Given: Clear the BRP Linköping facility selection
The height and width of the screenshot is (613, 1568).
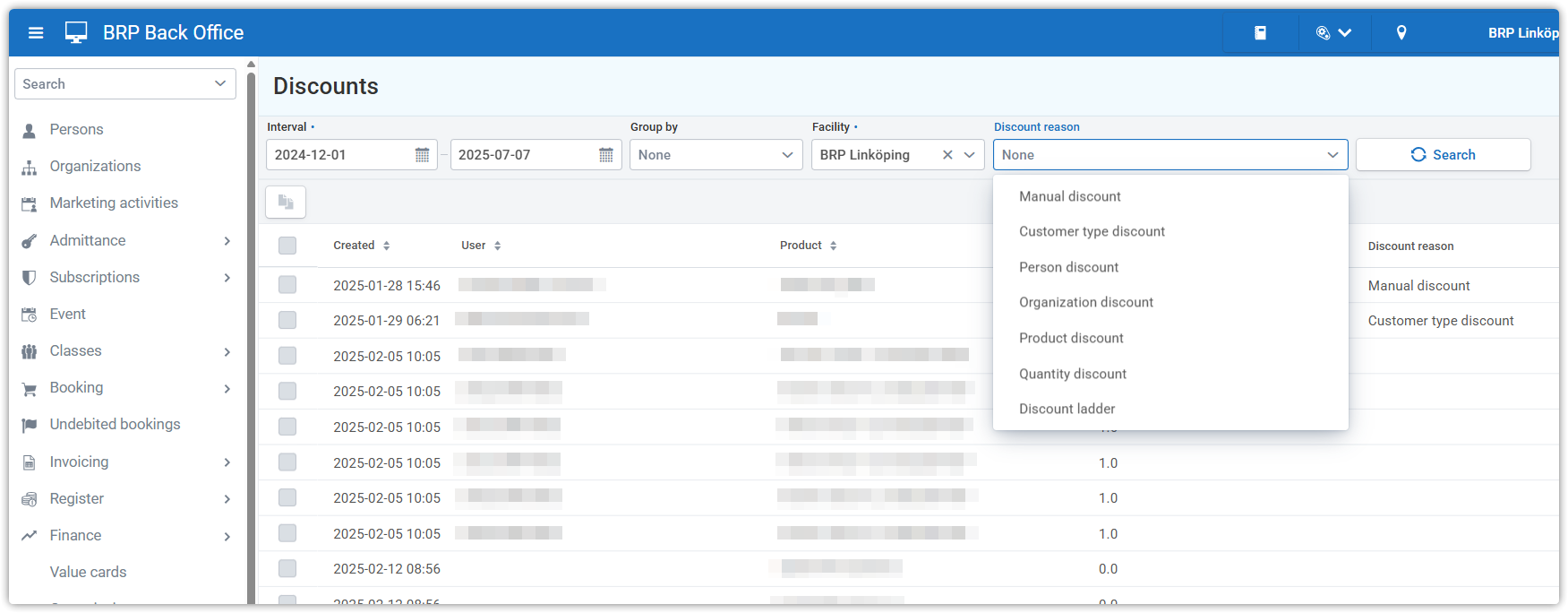Looking at the screenshot, I should (x=947, y=155).
